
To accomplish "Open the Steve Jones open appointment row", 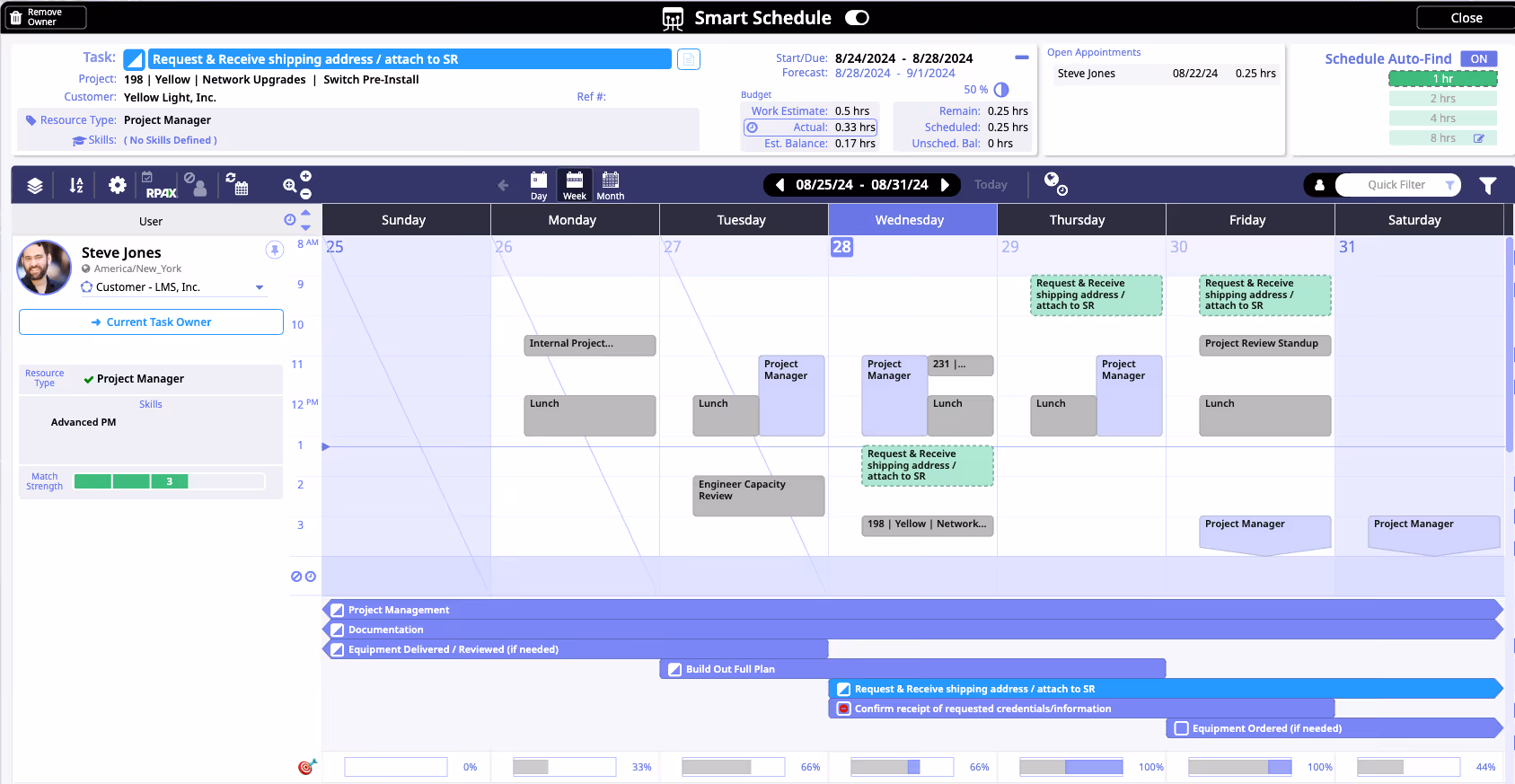I will click(1166, 74).
